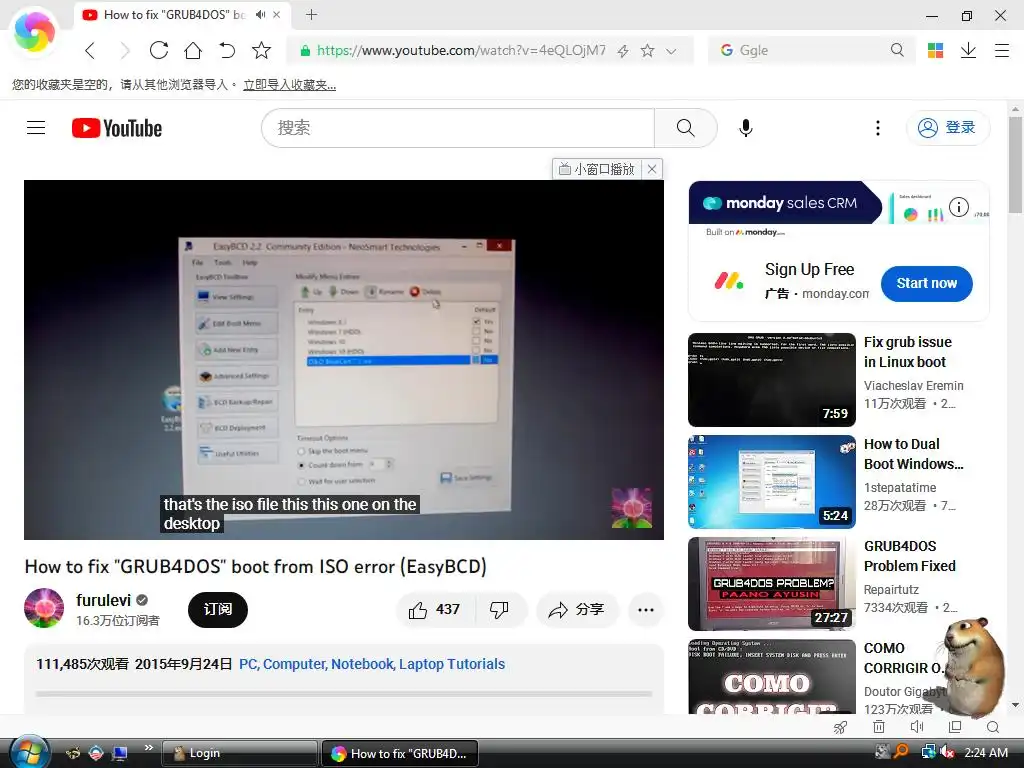Open the PC, Computer, Notebook, Laptop Tutorials link
1024x768 pixels.
[372, 664]
